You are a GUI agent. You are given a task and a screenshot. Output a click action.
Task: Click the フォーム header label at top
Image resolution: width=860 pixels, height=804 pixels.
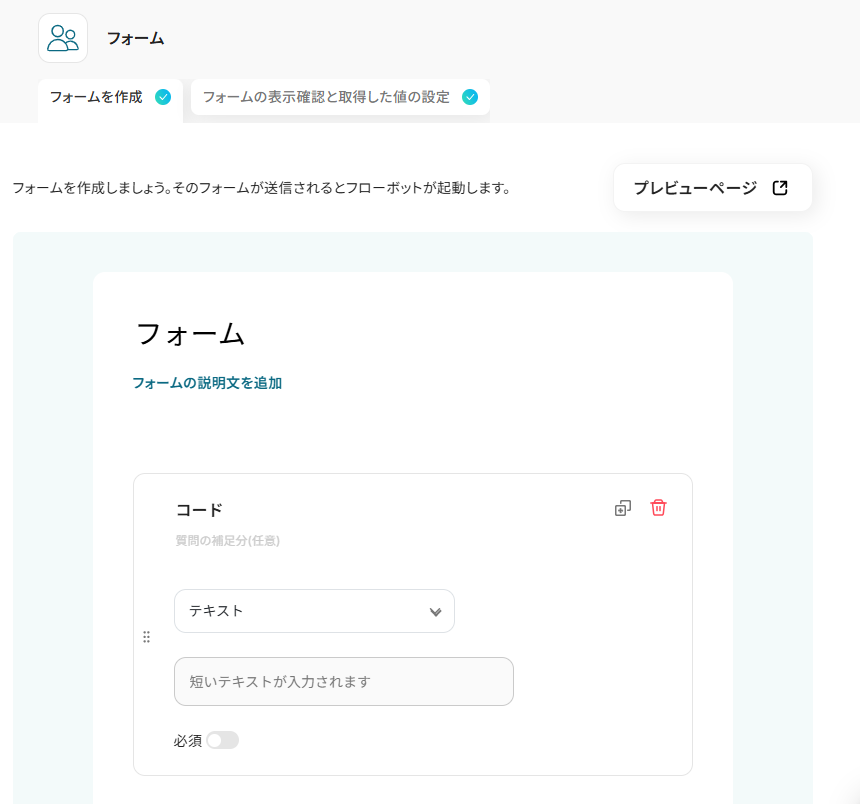[135, 38]
